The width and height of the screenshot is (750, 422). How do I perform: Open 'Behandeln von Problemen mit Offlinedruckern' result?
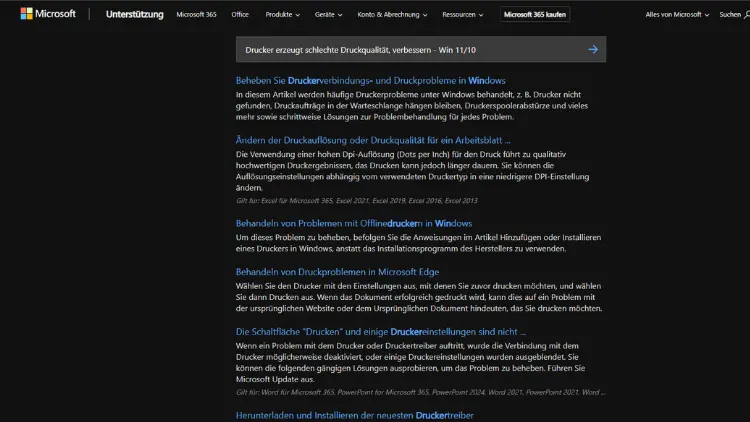353,223
